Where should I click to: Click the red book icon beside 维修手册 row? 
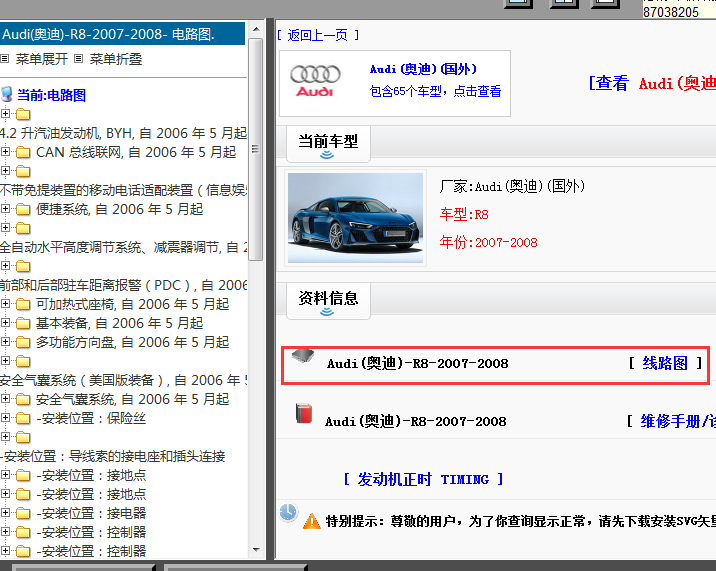[x=304, y=413]
